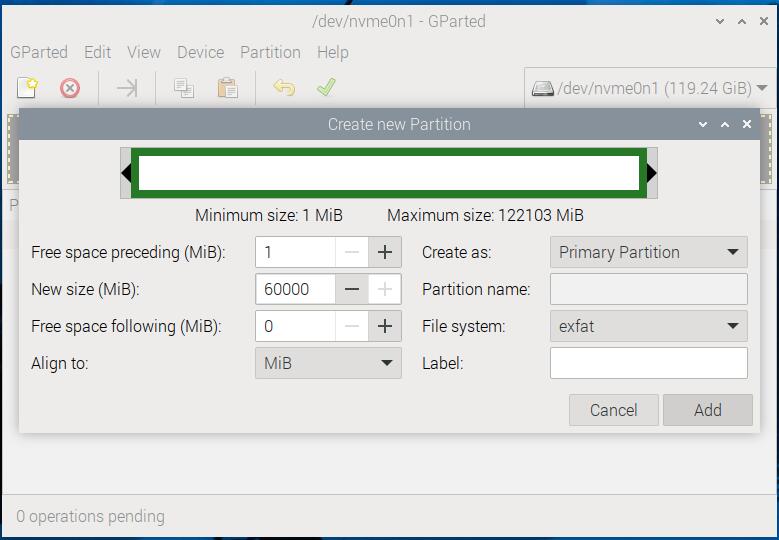The height and width of the screenshot is (540, 779).
Task: Click the yellow Undo last operation icon
Action: (x=284, y=87)
